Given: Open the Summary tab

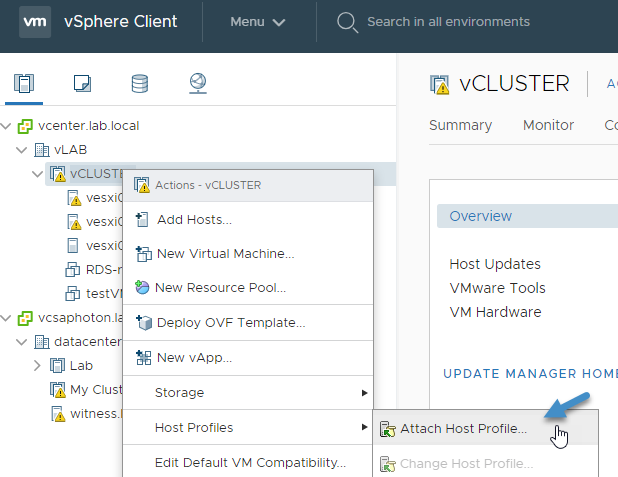Looking at the screenshot, I should [460, 125].
